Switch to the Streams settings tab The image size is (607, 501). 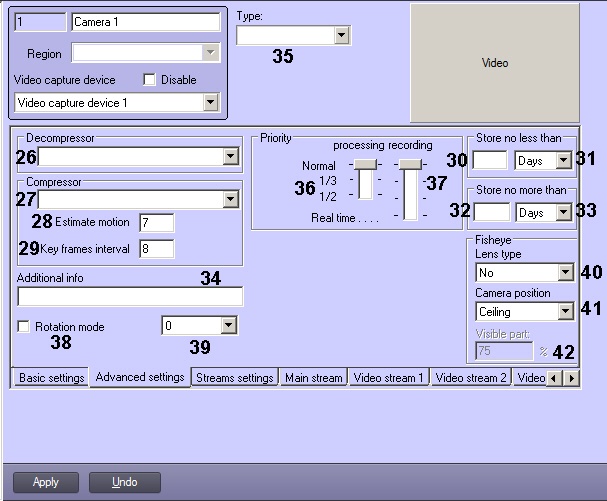click(235, 378)
